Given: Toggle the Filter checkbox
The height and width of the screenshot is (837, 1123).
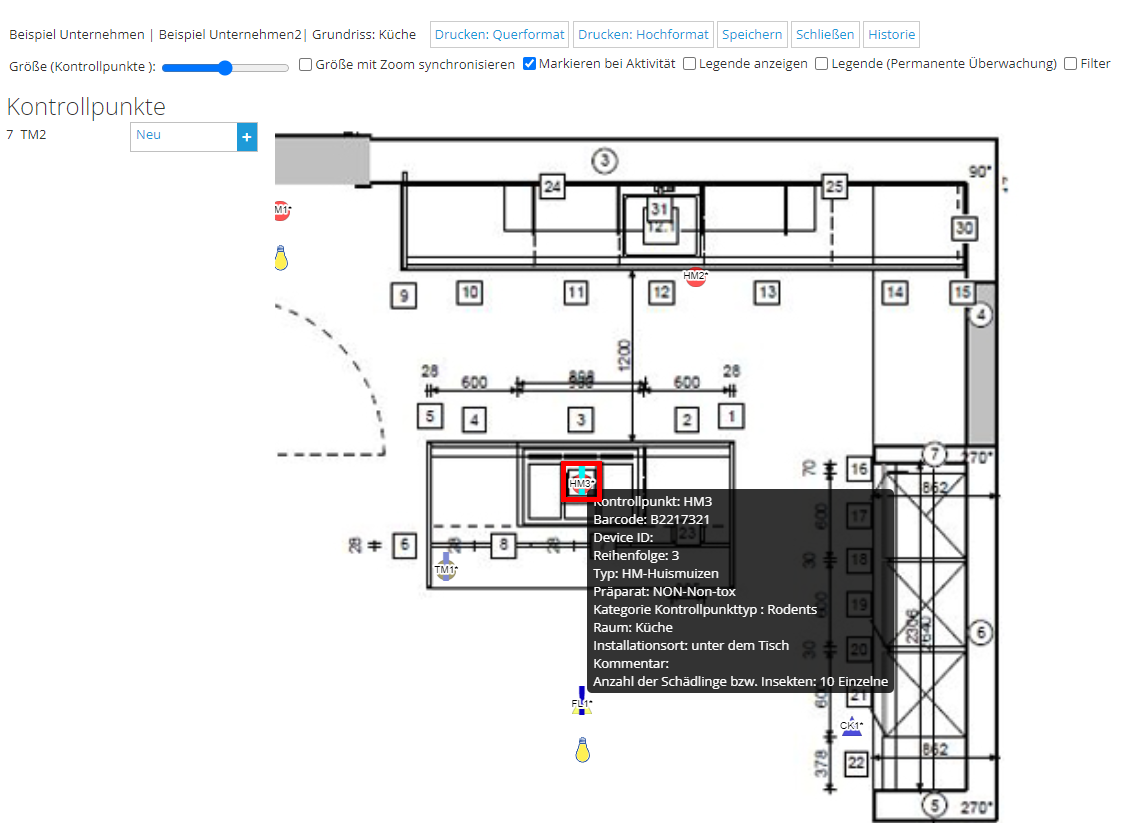Looking at the screenshot, I should (1071, 64).
